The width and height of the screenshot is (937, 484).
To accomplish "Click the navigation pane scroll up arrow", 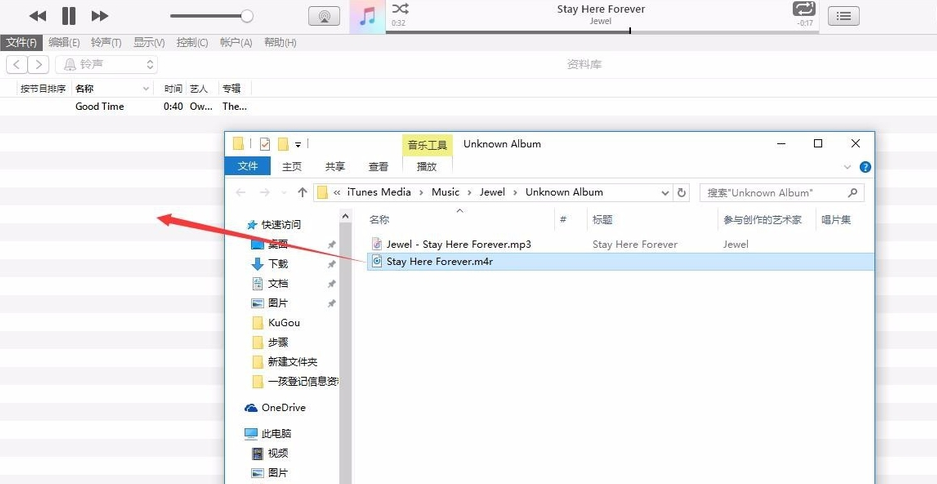I will 345,216.
